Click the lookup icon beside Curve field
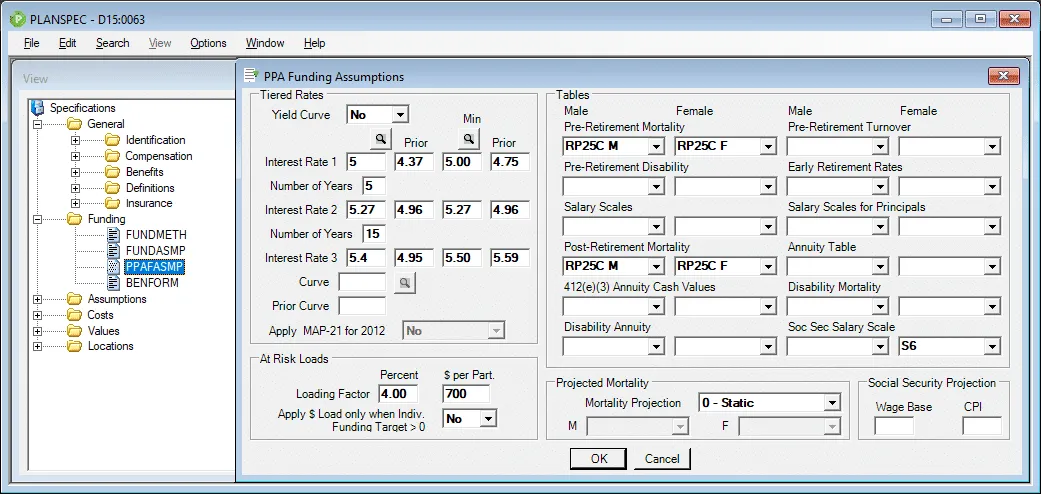This screenshot has width=1041, height=494. click(405, 283)
